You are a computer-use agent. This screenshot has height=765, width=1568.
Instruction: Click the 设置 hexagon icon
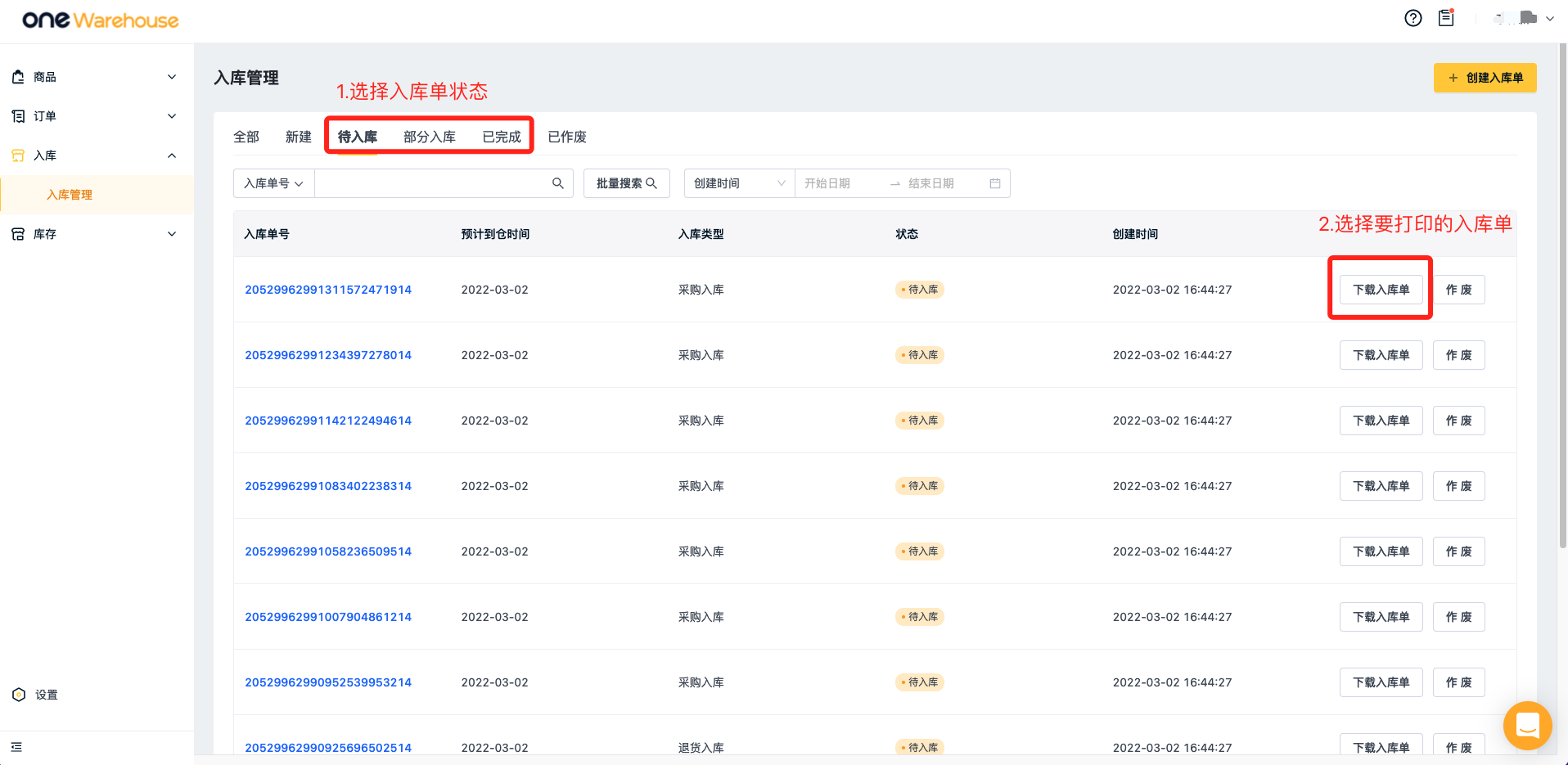click(x=19, y=695)
